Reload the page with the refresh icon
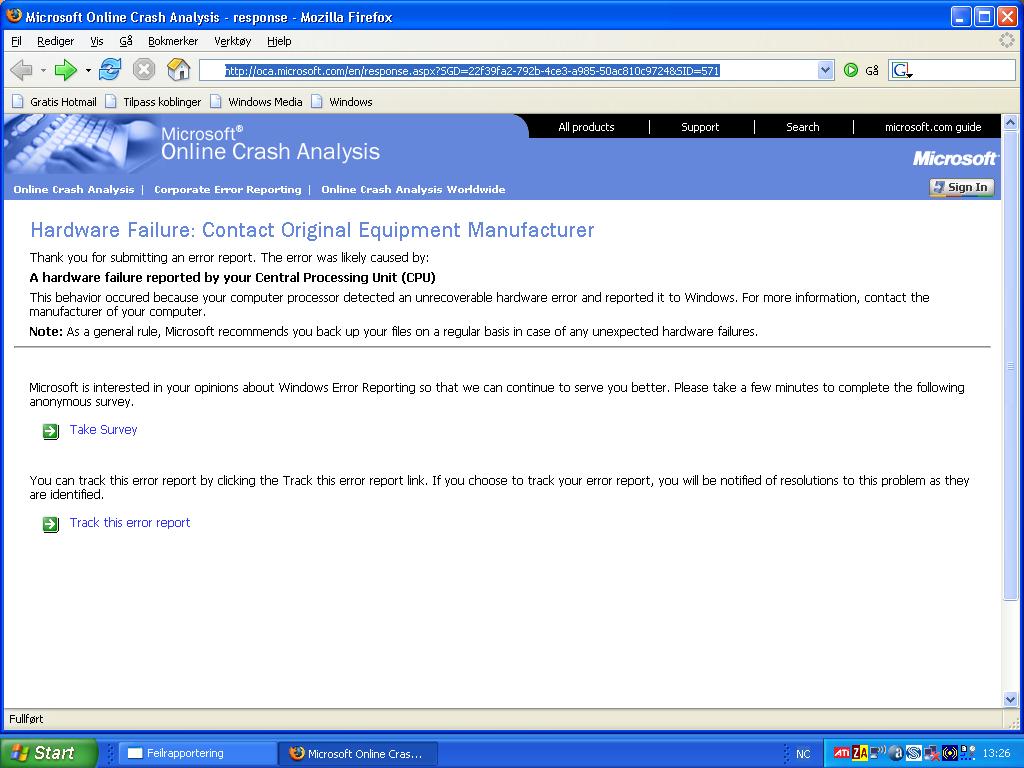1024x768 pixels. click(110, 69)
